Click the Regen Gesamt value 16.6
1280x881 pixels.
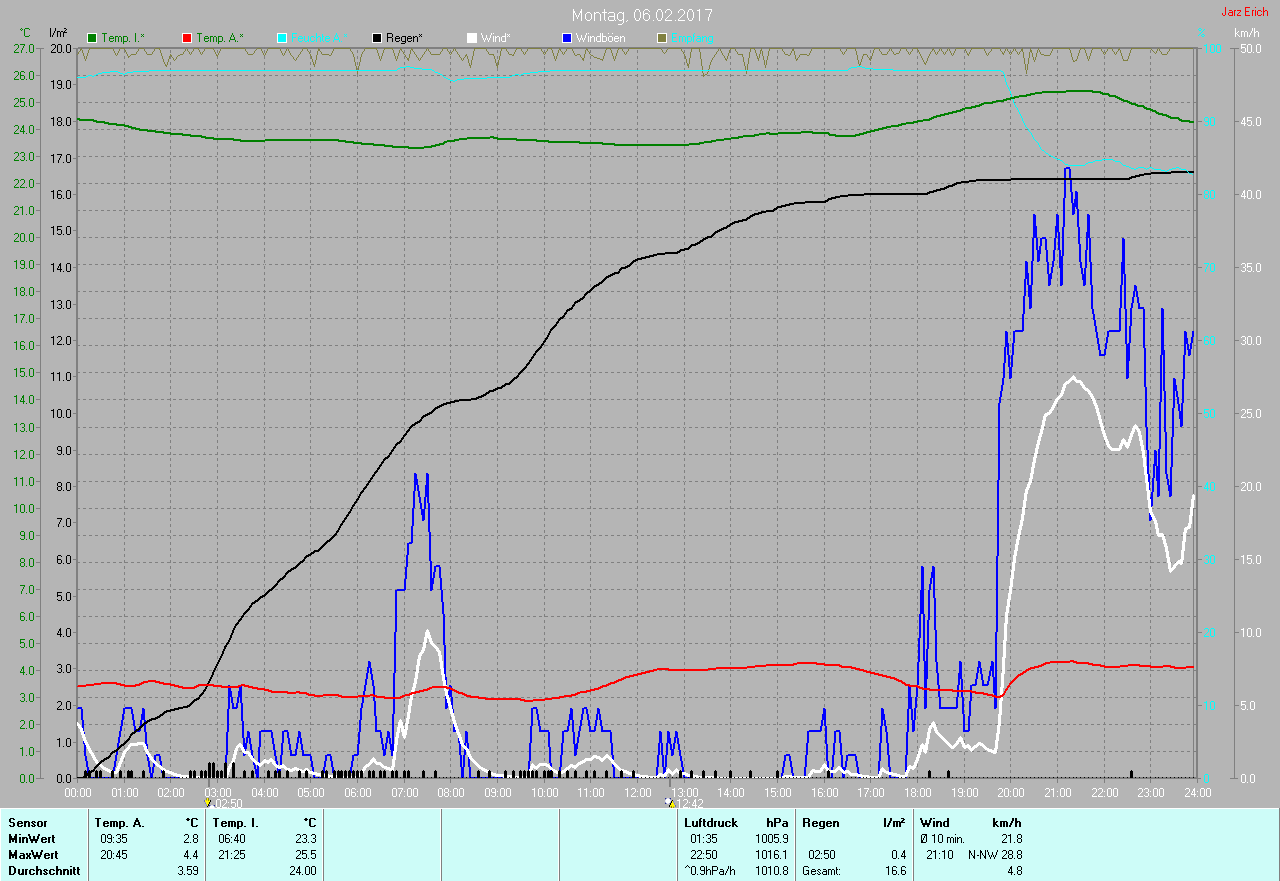pos(895,871)
